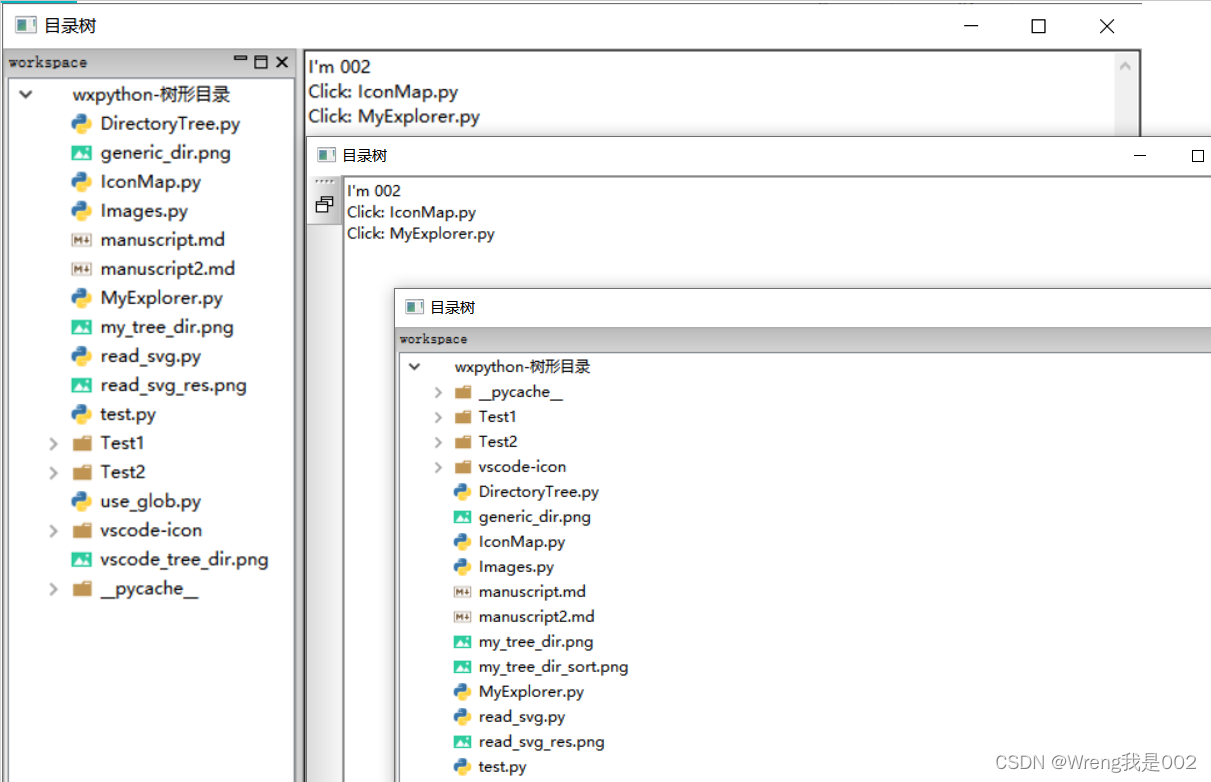Click scroll-up arrow in back window log
The height and width of the screenshot is (782, 1211).
click(x=1125, y=67)
